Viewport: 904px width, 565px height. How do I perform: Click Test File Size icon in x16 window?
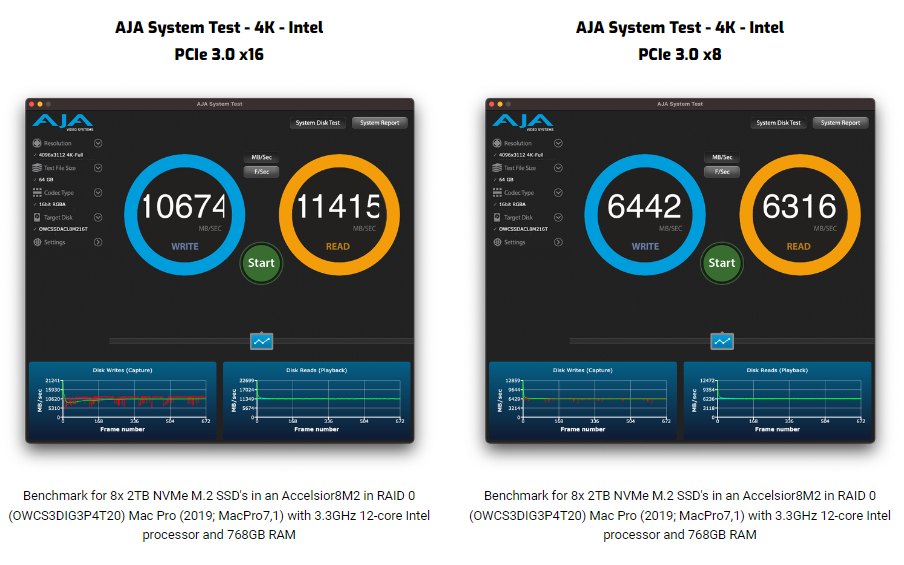click(37, 168)
